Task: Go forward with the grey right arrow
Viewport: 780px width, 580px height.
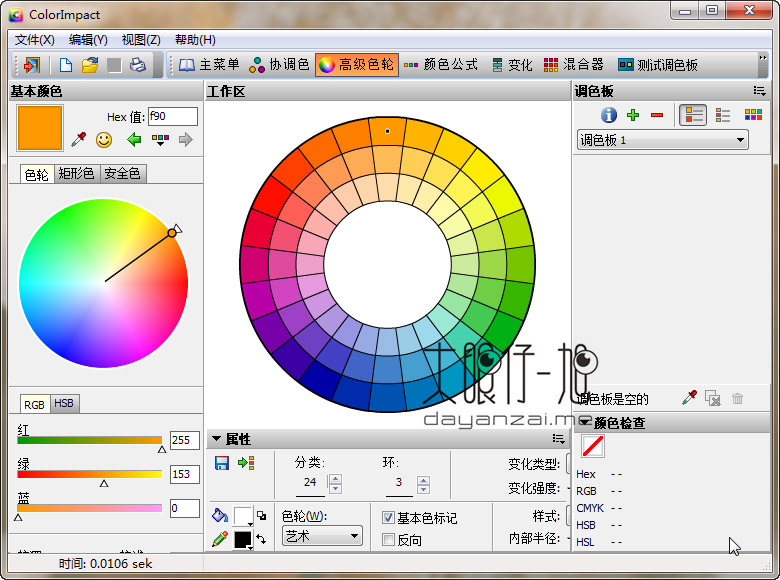Action: (x=186, y=140)
